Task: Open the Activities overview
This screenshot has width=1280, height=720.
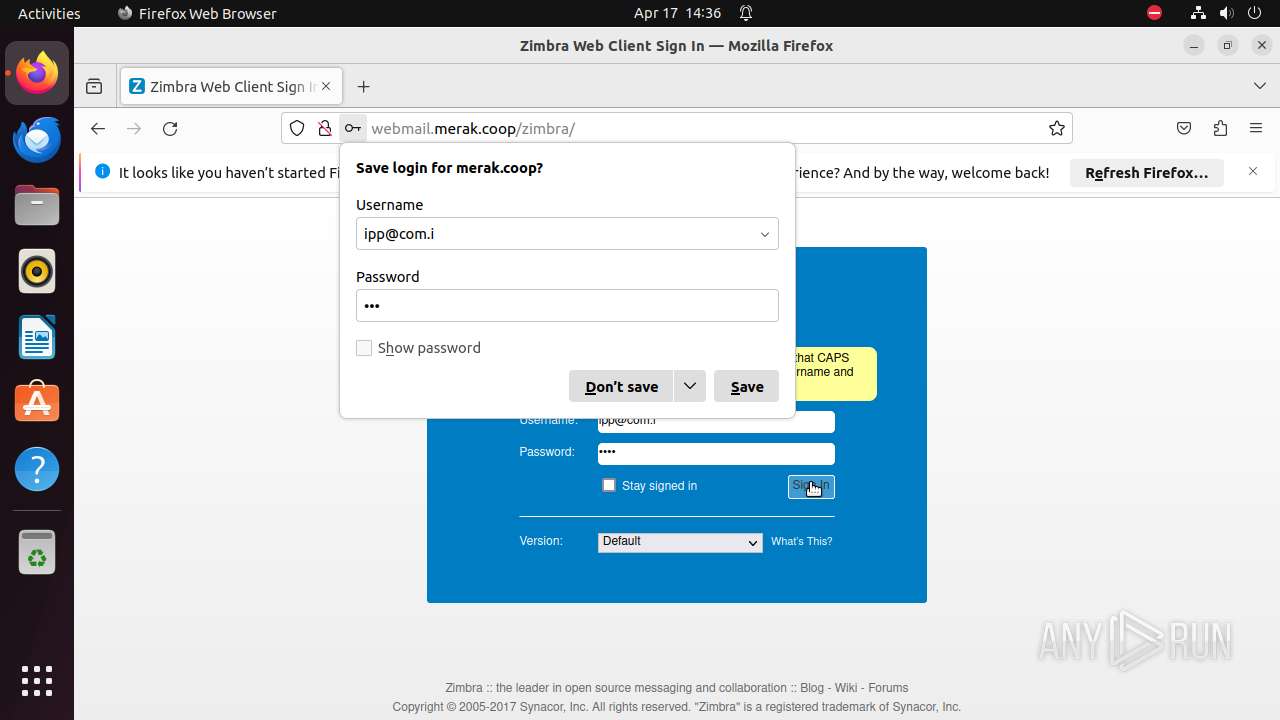Action: tap(49, 13)
